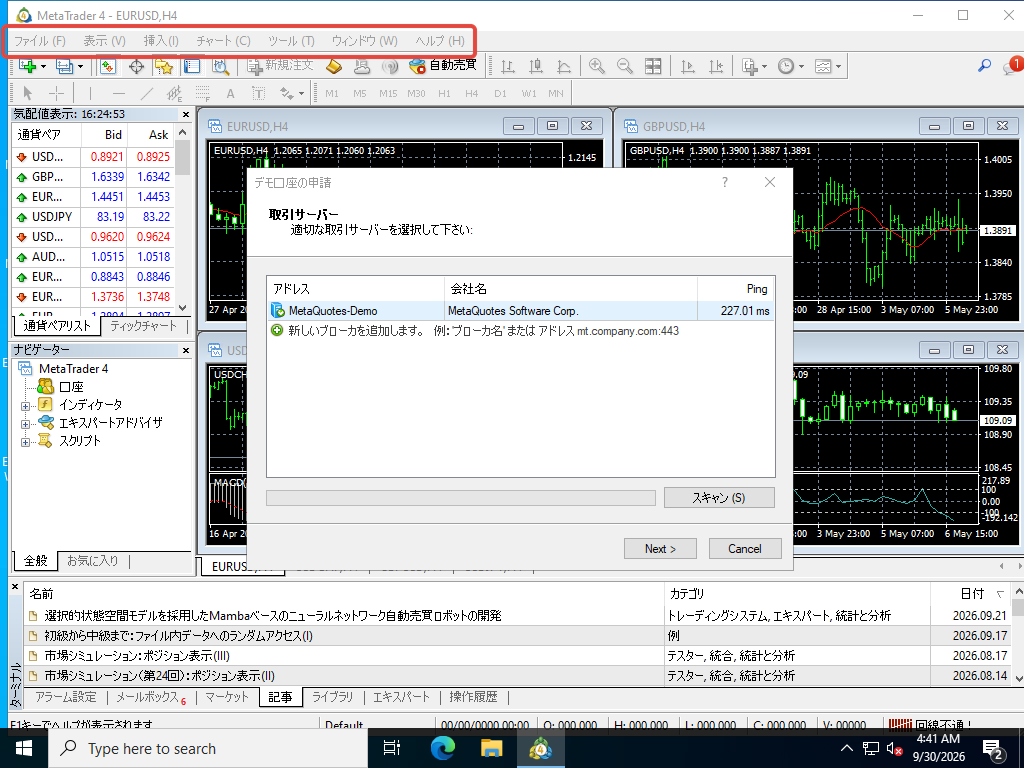1024x768 pixels.
Task: Open the チャート (C) menu
Action: point(223,40)
